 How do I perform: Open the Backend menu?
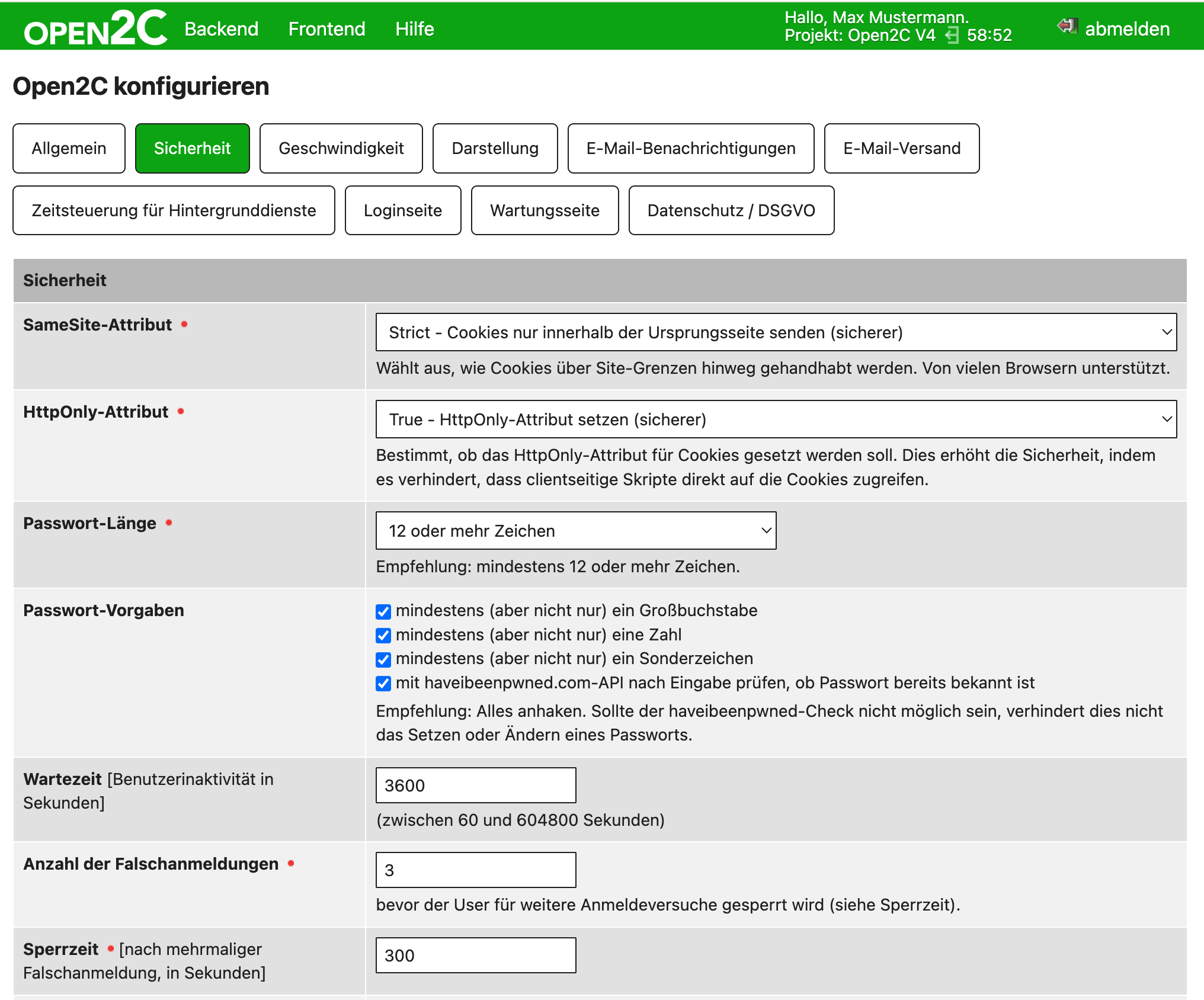[222, 28]
